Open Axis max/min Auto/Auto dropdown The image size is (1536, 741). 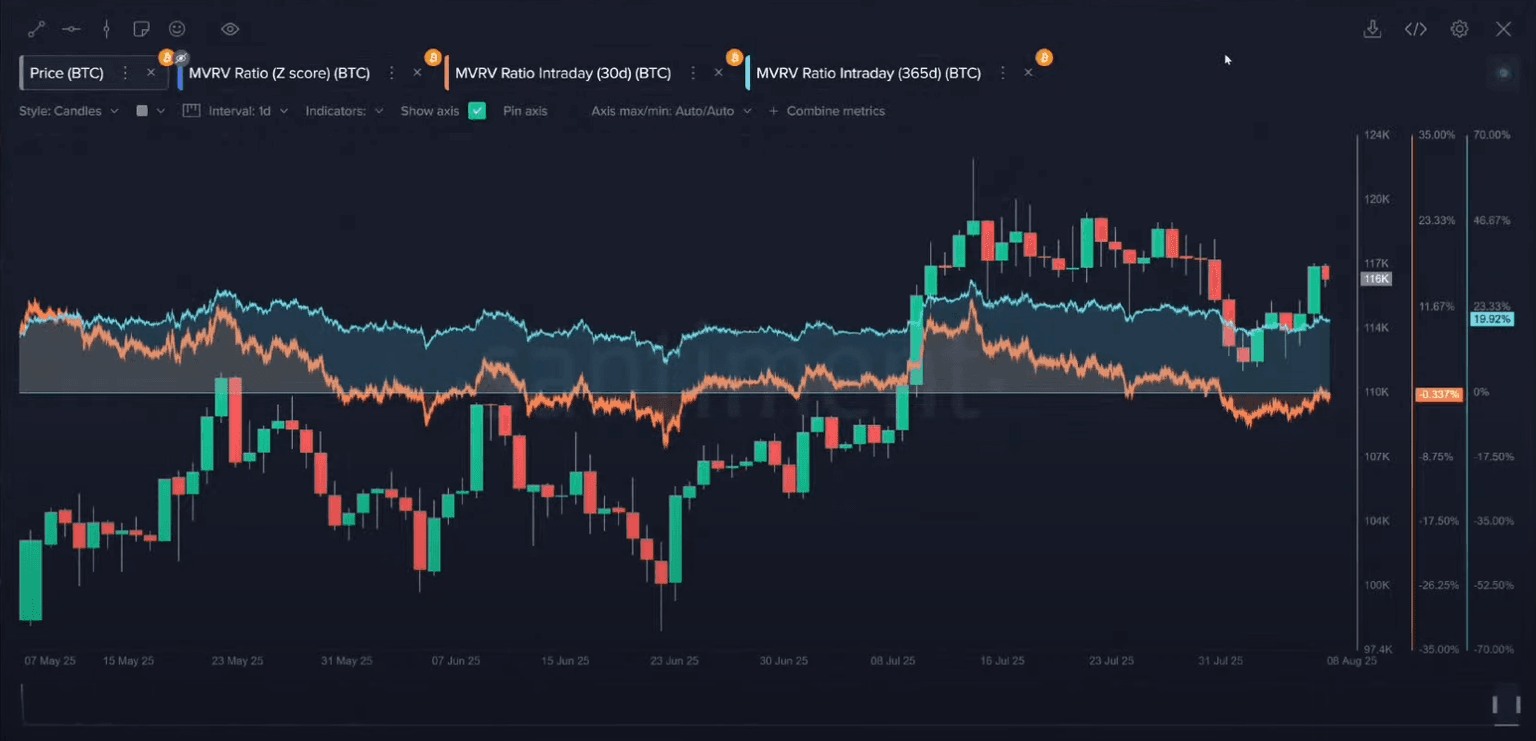tap(675, 111)
